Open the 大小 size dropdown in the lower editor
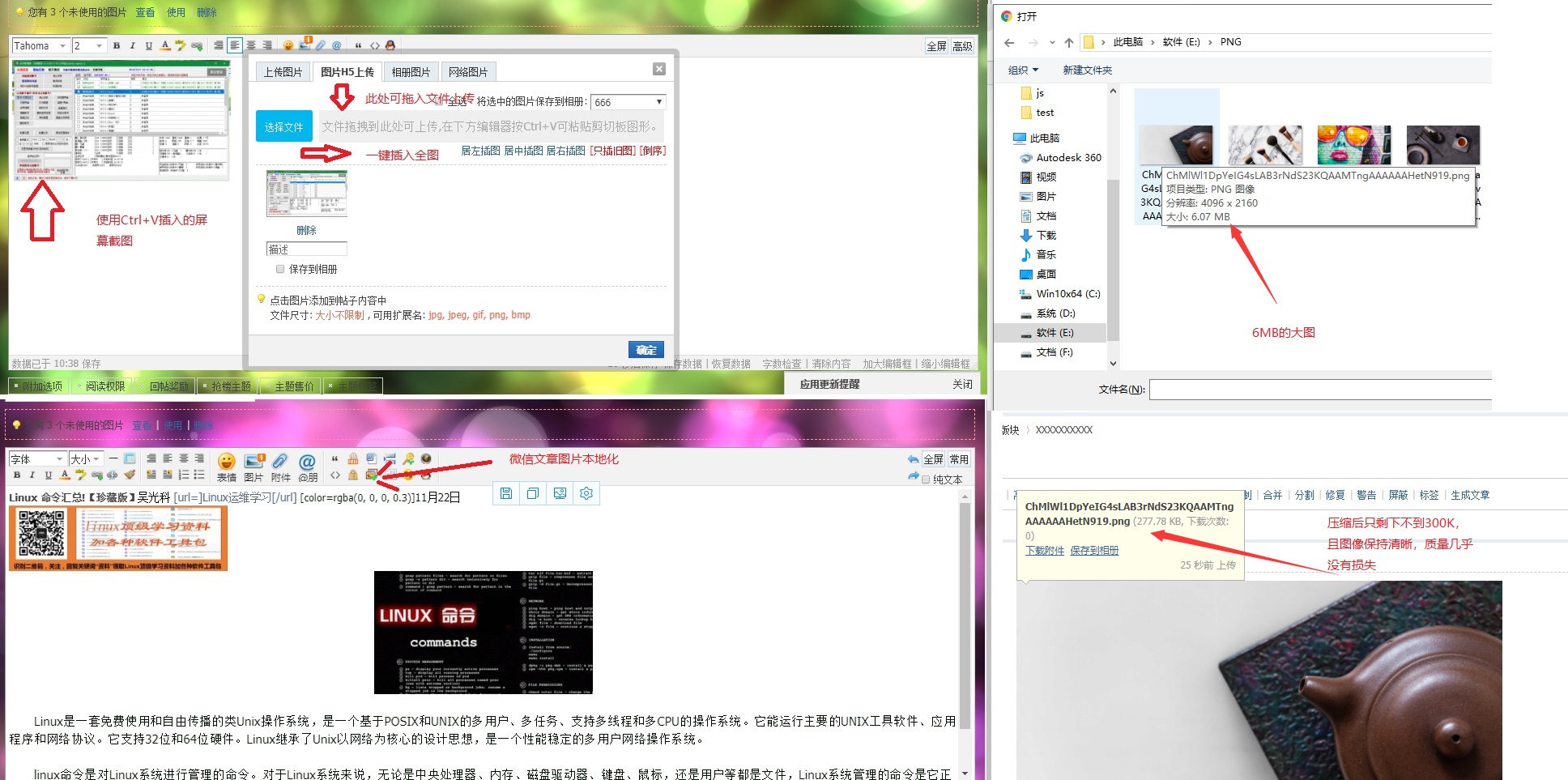 [x=85, y=459]
